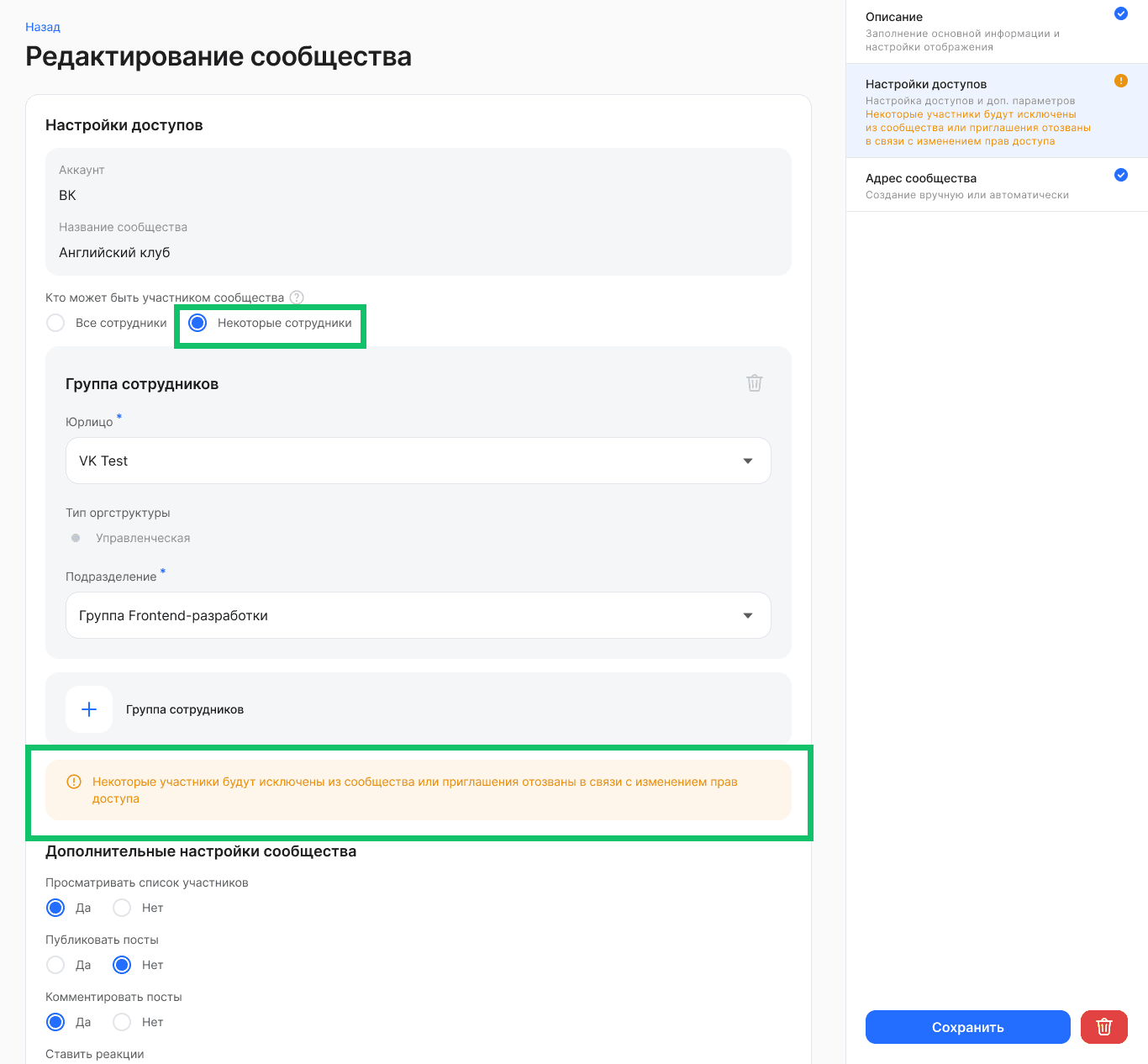1148x1064 pixels.
Task: Click the Назад link
Action: [x=43, y=26]
